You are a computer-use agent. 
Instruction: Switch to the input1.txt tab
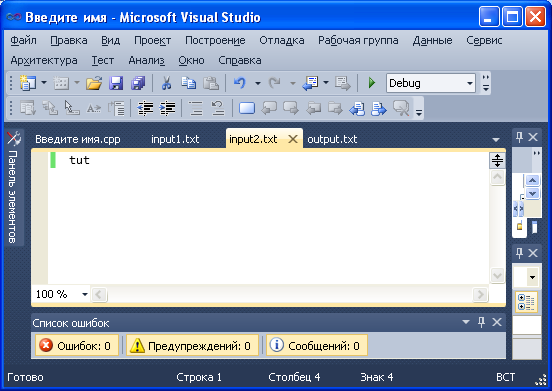click(175, 139)
